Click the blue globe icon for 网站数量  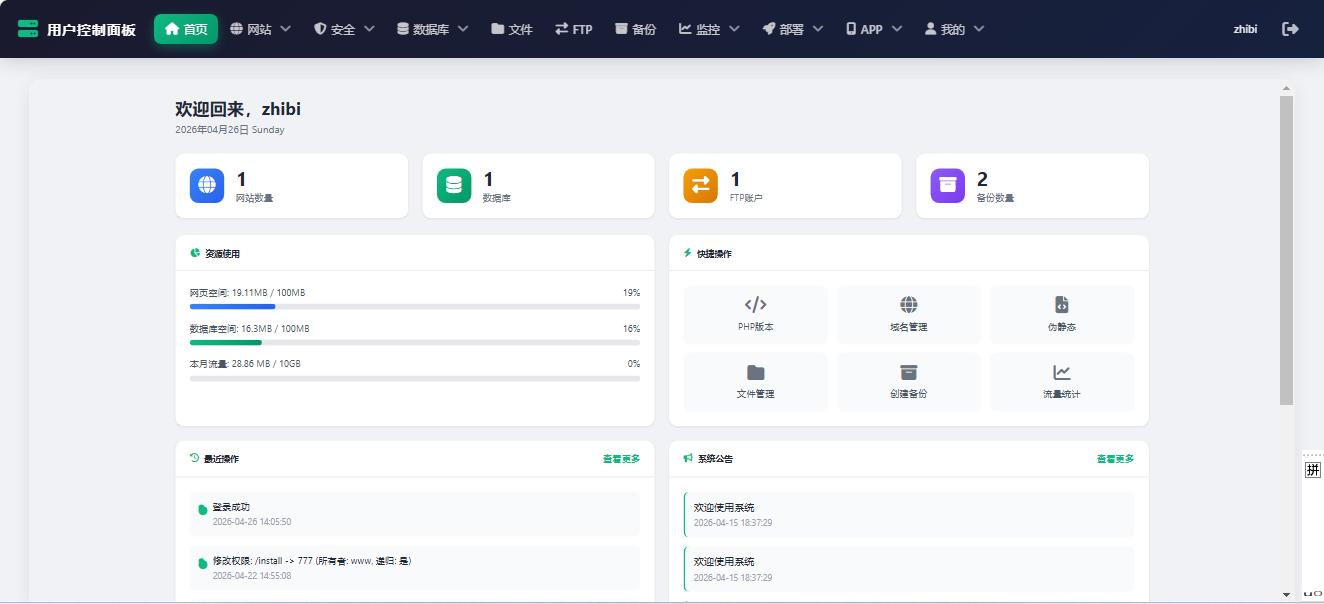[x=207, y=185]
